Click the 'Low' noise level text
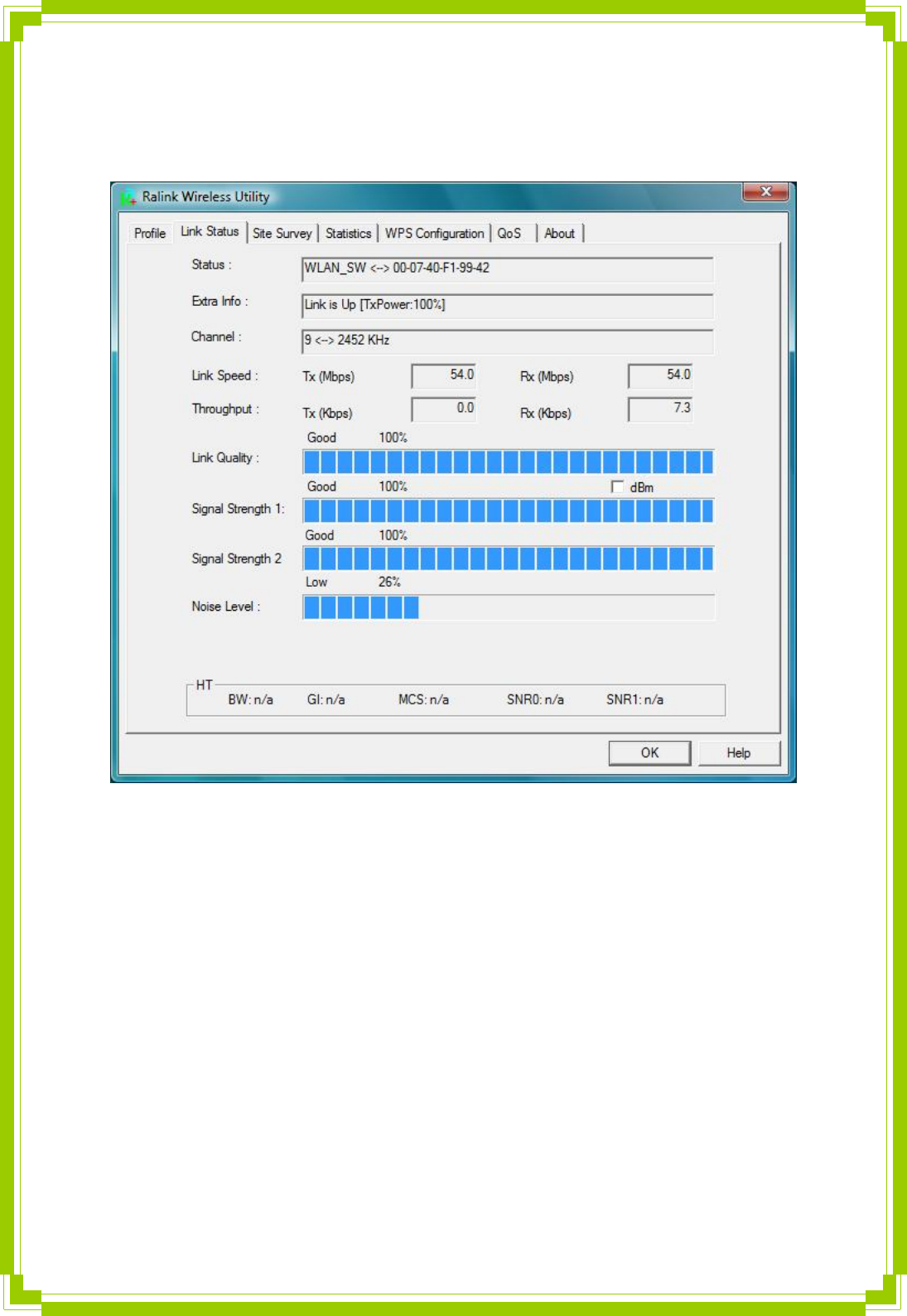 tap(316, 582)
